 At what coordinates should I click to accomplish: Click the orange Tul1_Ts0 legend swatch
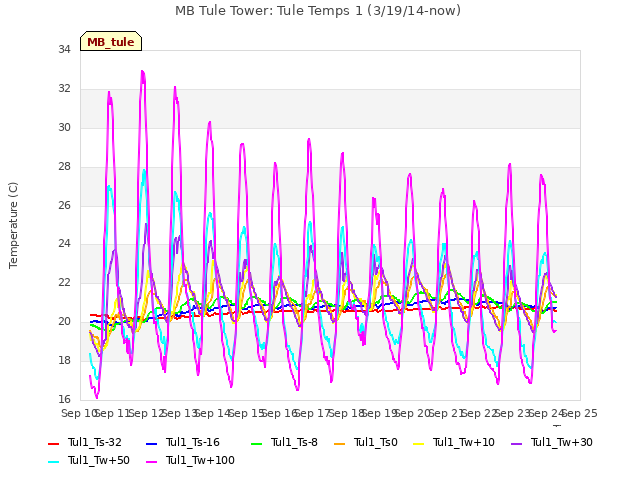click(x=339, y=443)
